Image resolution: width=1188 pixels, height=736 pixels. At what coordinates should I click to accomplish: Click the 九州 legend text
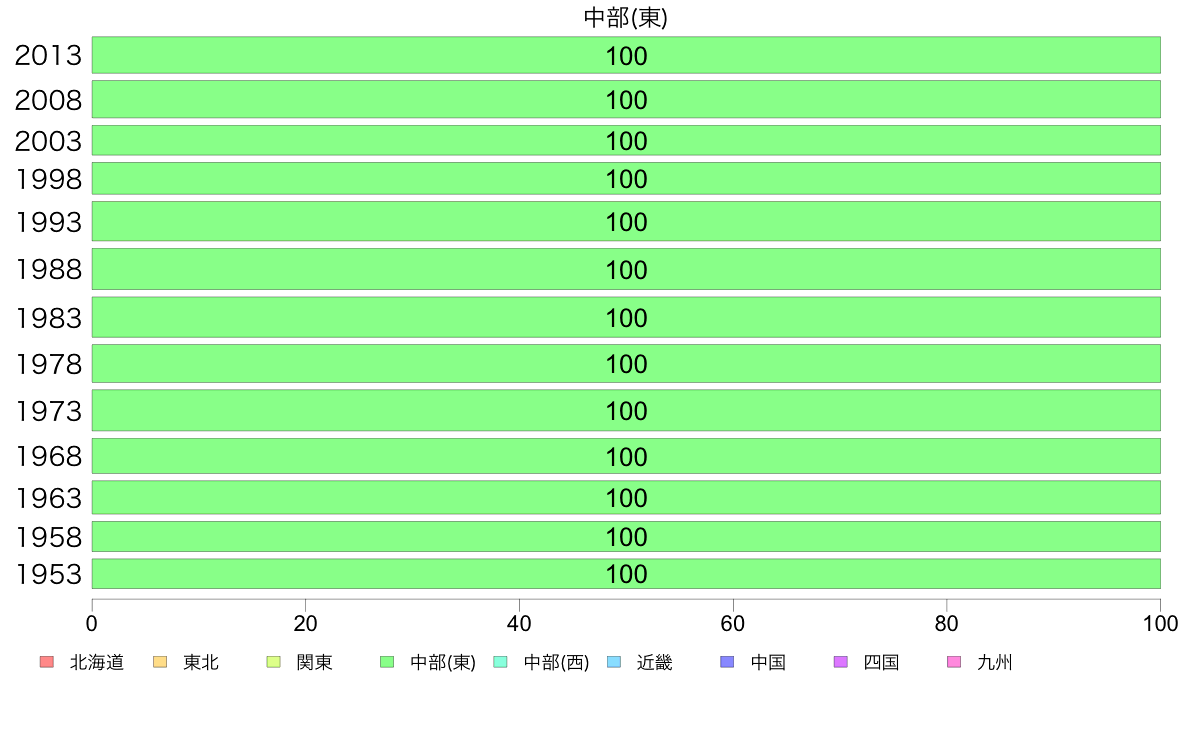(x=995, y=662)
